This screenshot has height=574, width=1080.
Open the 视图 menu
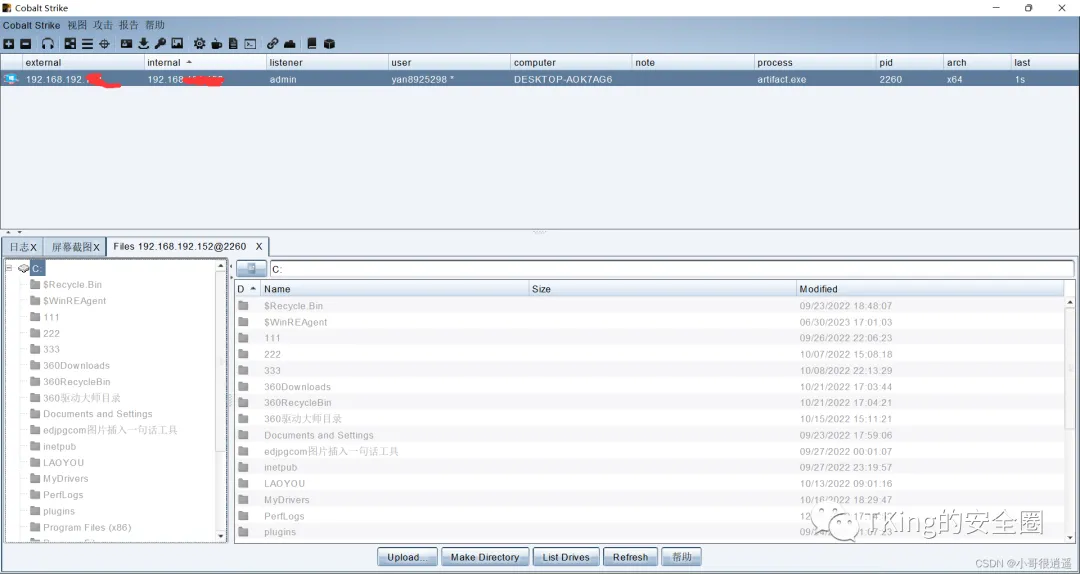click(x=77, y=25)
